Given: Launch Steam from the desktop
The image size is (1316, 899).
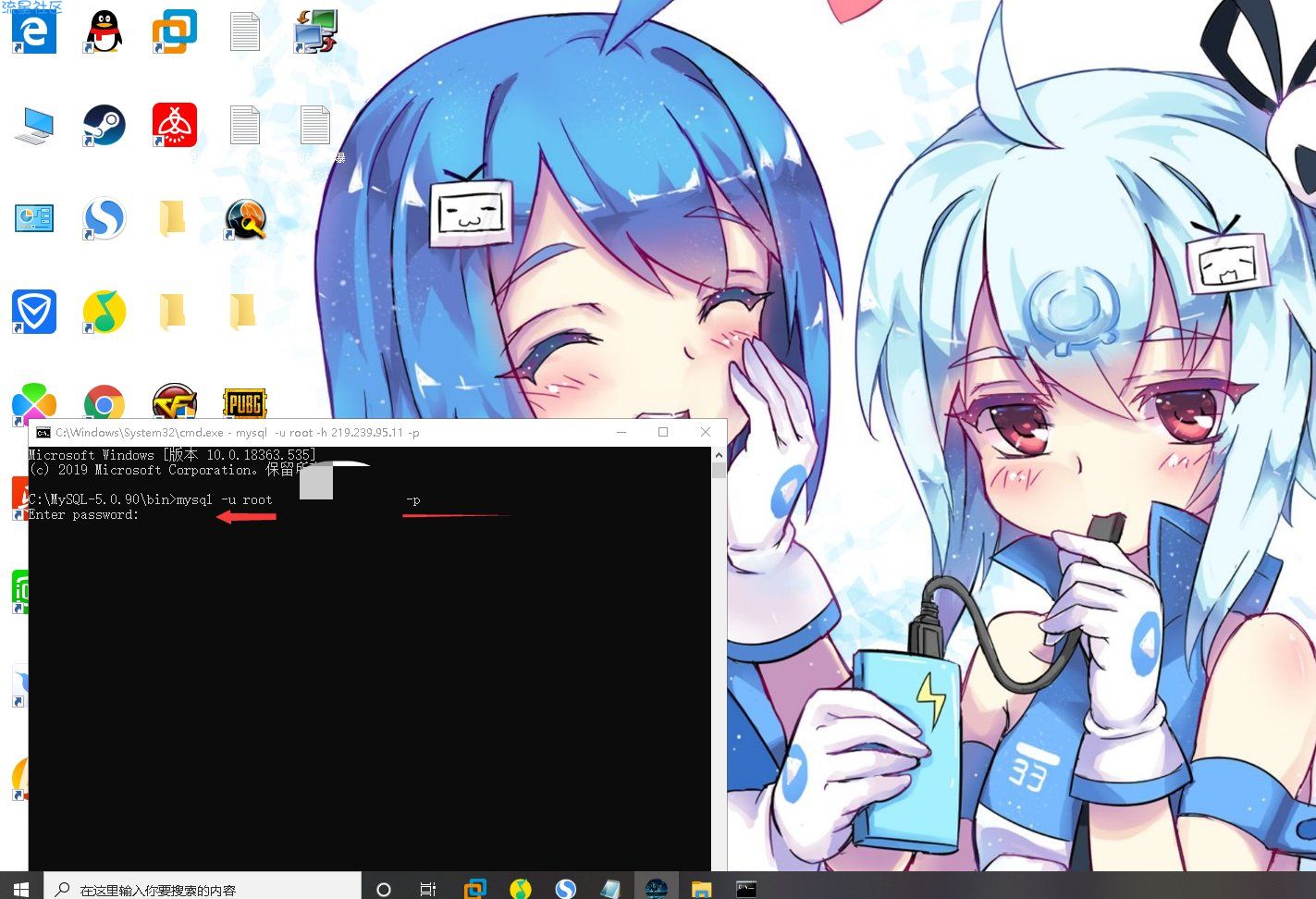Looking at the screenshot, I should (x=104, y=125).
